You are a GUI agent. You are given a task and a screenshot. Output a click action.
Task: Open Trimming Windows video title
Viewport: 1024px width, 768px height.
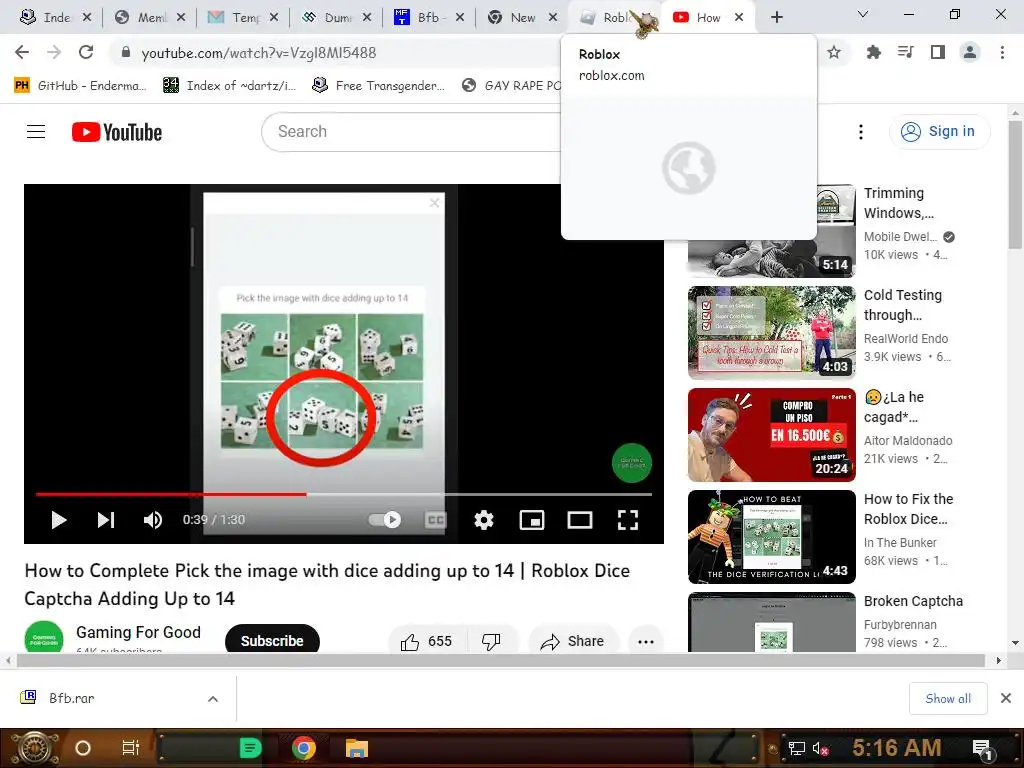click(x=899, y=203)
